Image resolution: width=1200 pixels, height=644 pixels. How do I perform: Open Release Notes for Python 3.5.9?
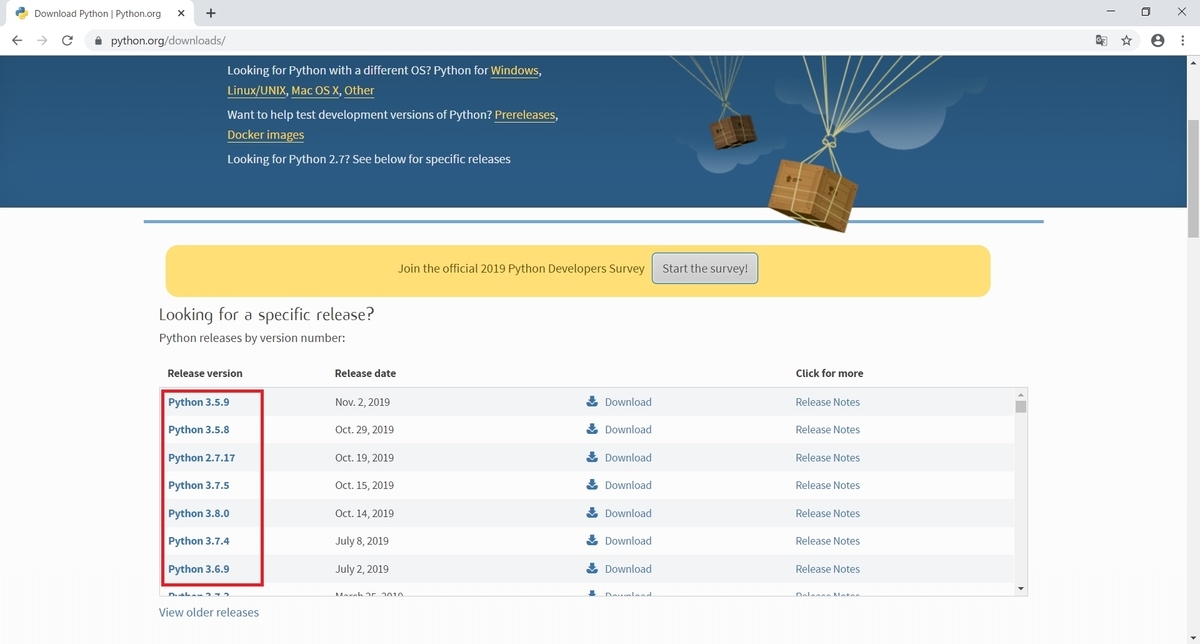(x=827, y=402)
